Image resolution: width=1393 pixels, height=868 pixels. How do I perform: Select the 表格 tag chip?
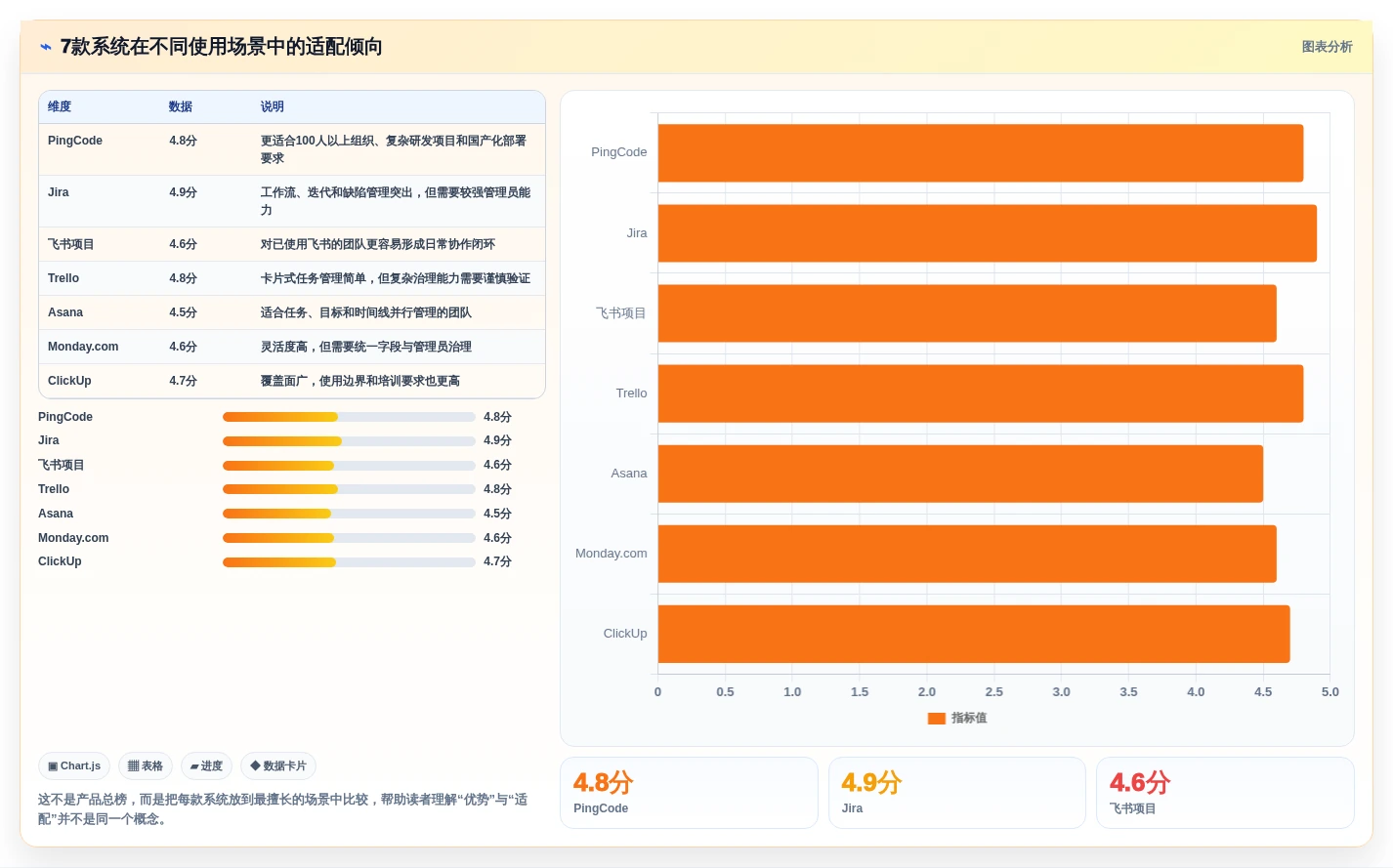pos(146,766)
